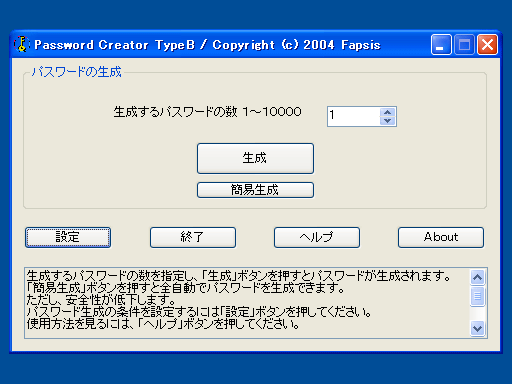
Task: Click the description box scroll up arrow
Action: click(x=478, y=277)
